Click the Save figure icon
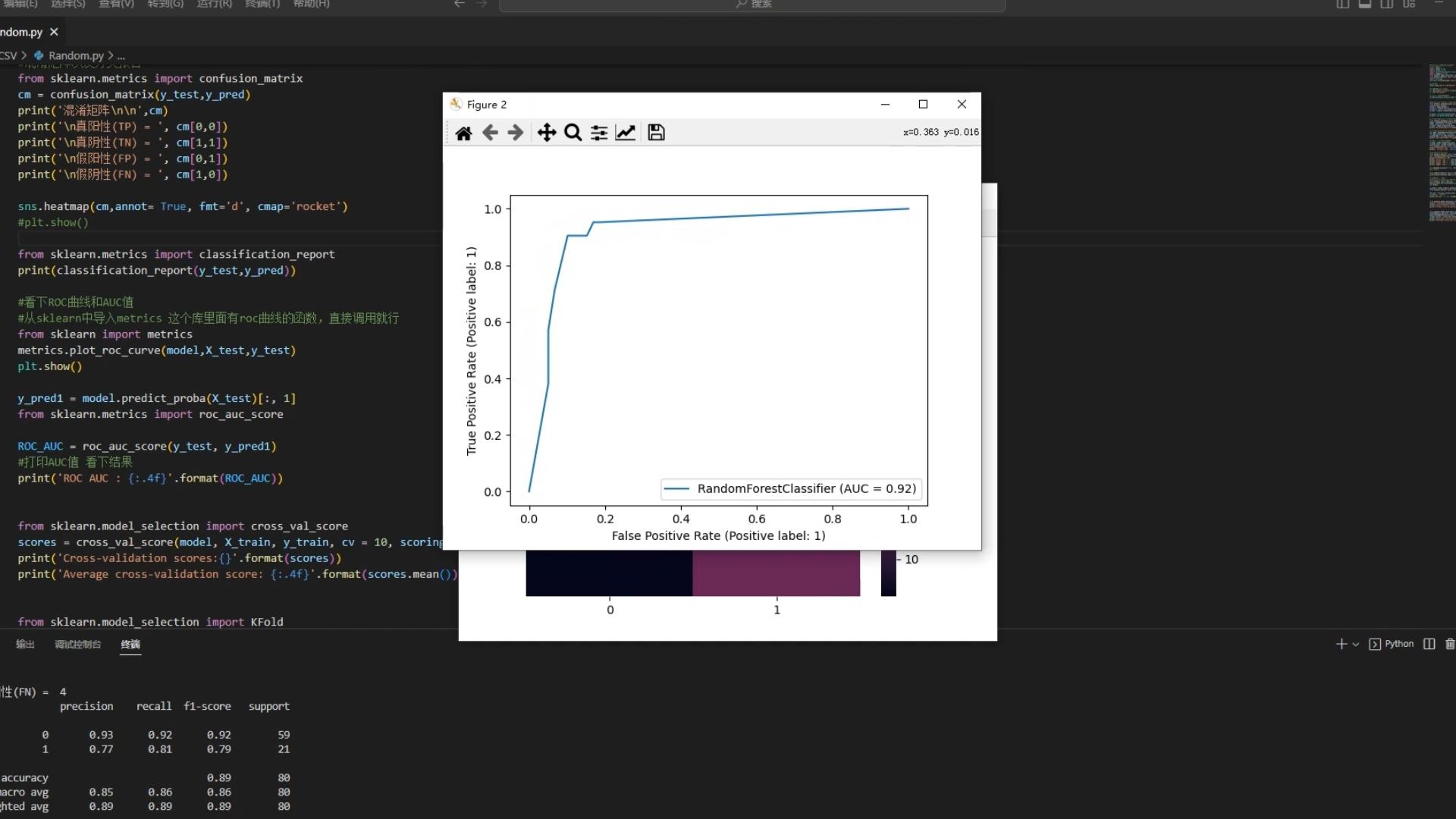Screen dimensions: 1456x819 click(655, 131)
